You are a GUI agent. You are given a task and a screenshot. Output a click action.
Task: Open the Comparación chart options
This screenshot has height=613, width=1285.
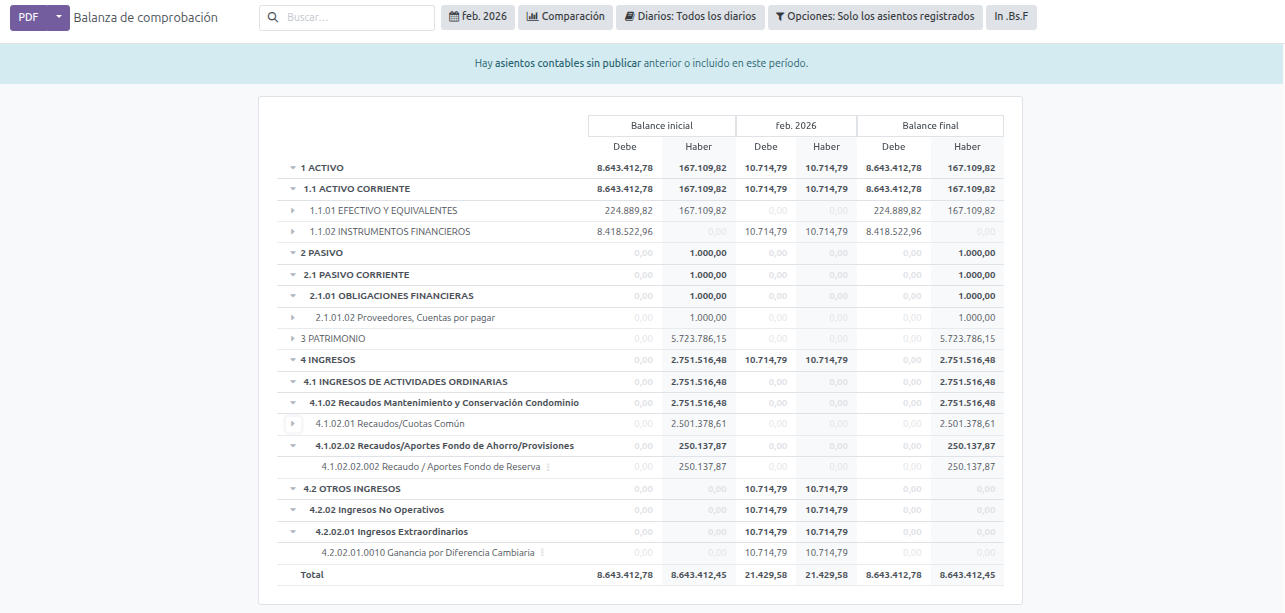pyautogui.click(x=566, y=17)
